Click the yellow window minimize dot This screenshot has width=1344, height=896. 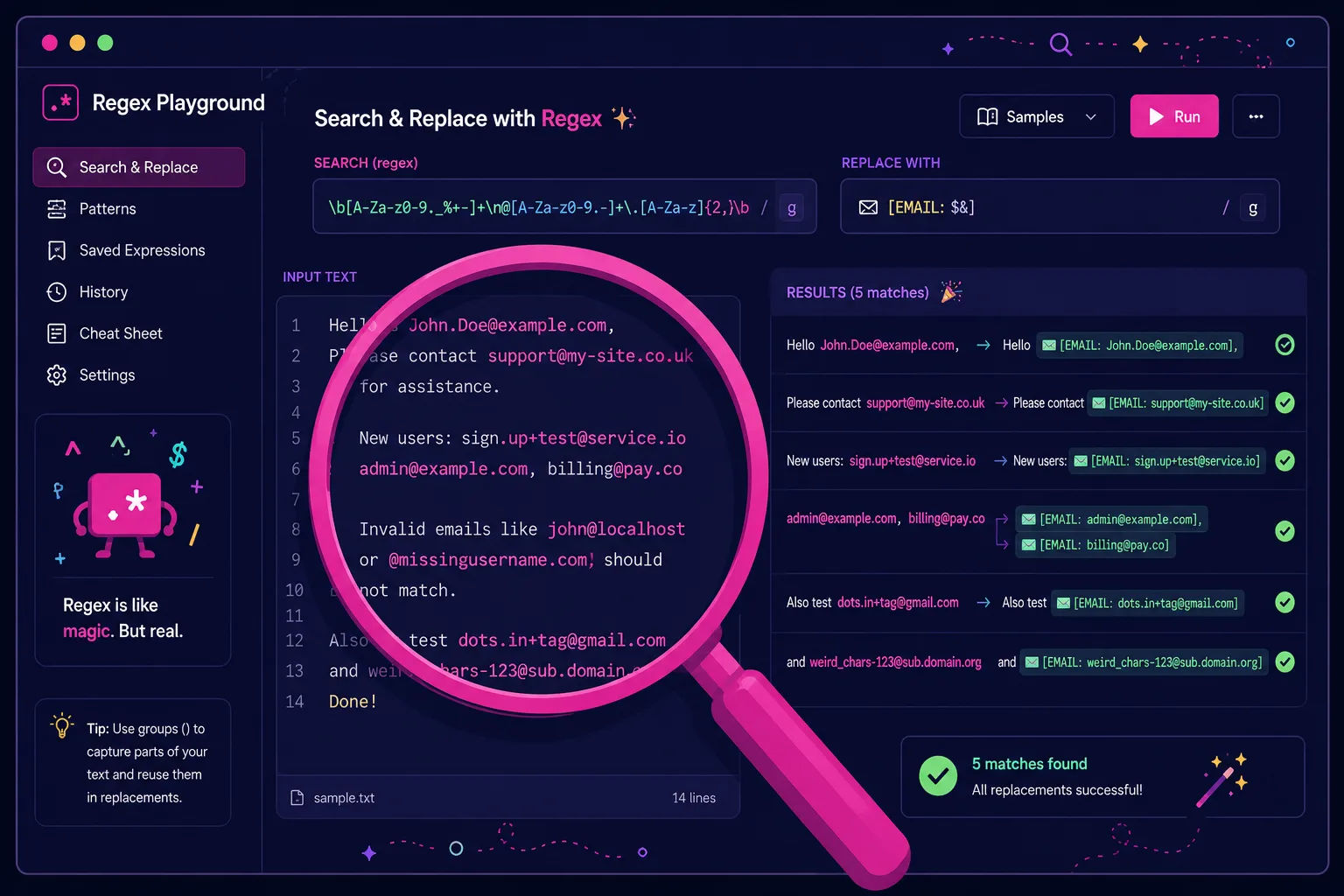click(x=77, y=43)
